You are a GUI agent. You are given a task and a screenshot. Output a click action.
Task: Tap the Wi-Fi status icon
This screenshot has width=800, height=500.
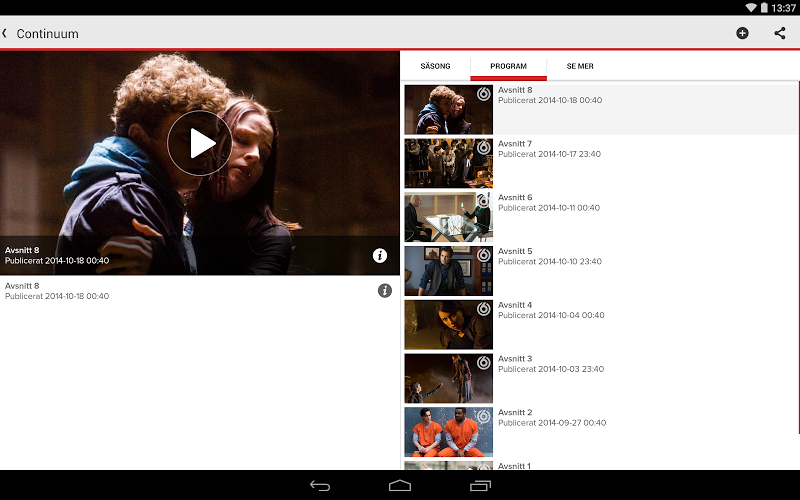coord(751,8)
